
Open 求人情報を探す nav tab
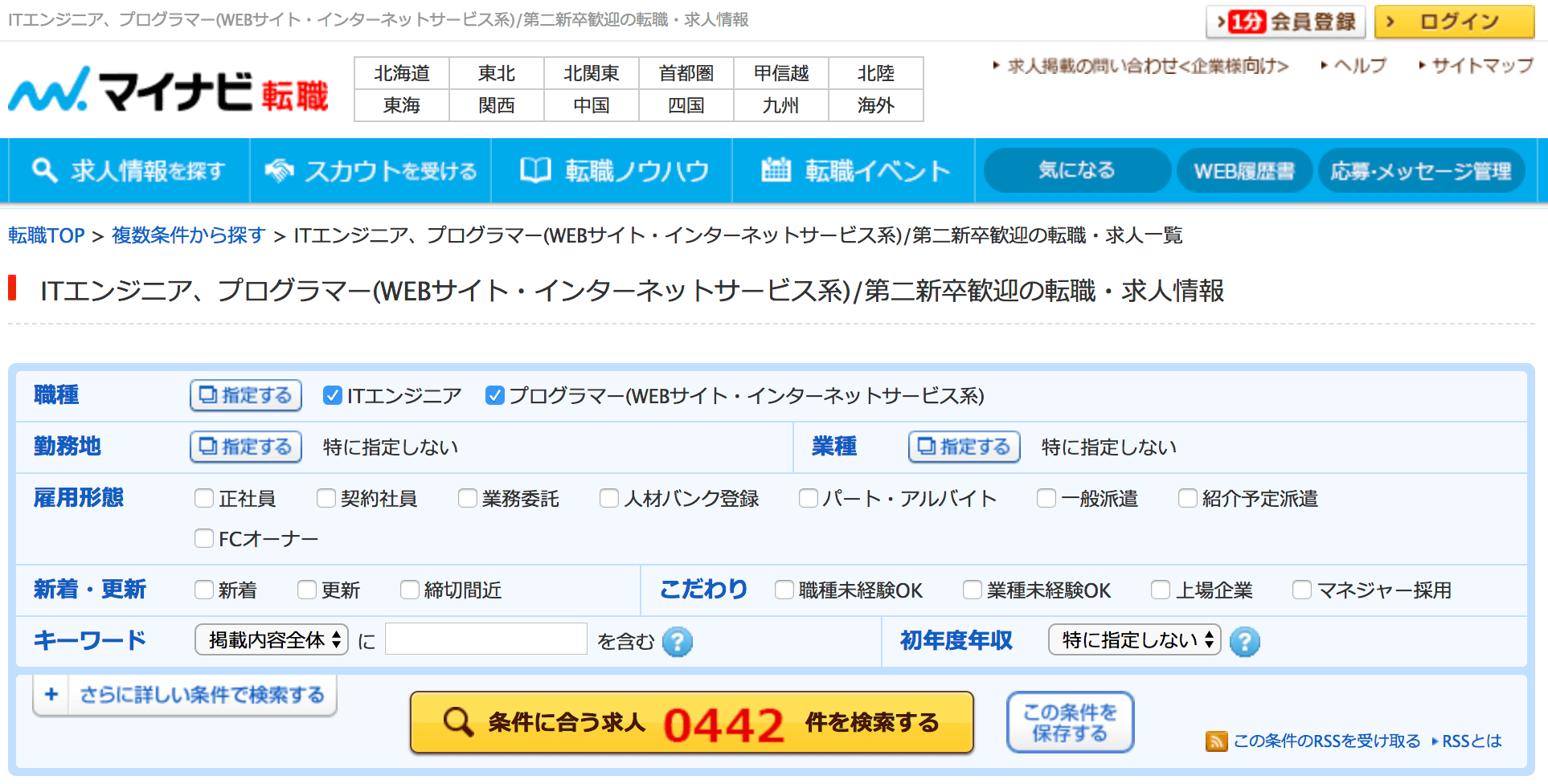tap(129, 170)
